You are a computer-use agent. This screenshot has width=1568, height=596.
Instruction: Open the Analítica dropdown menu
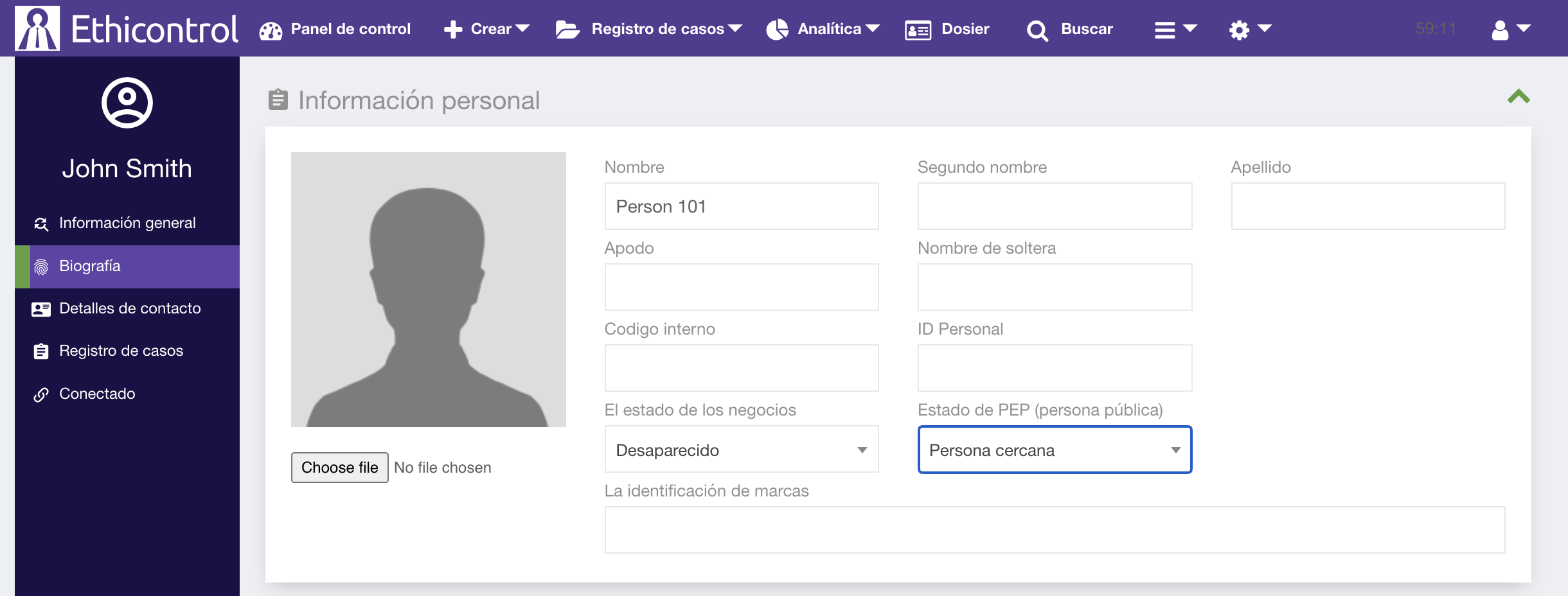(823, 29)
